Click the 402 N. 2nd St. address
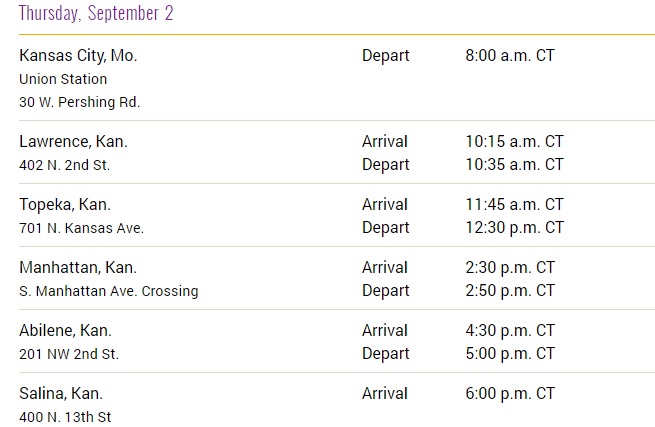 click(64, 165)
